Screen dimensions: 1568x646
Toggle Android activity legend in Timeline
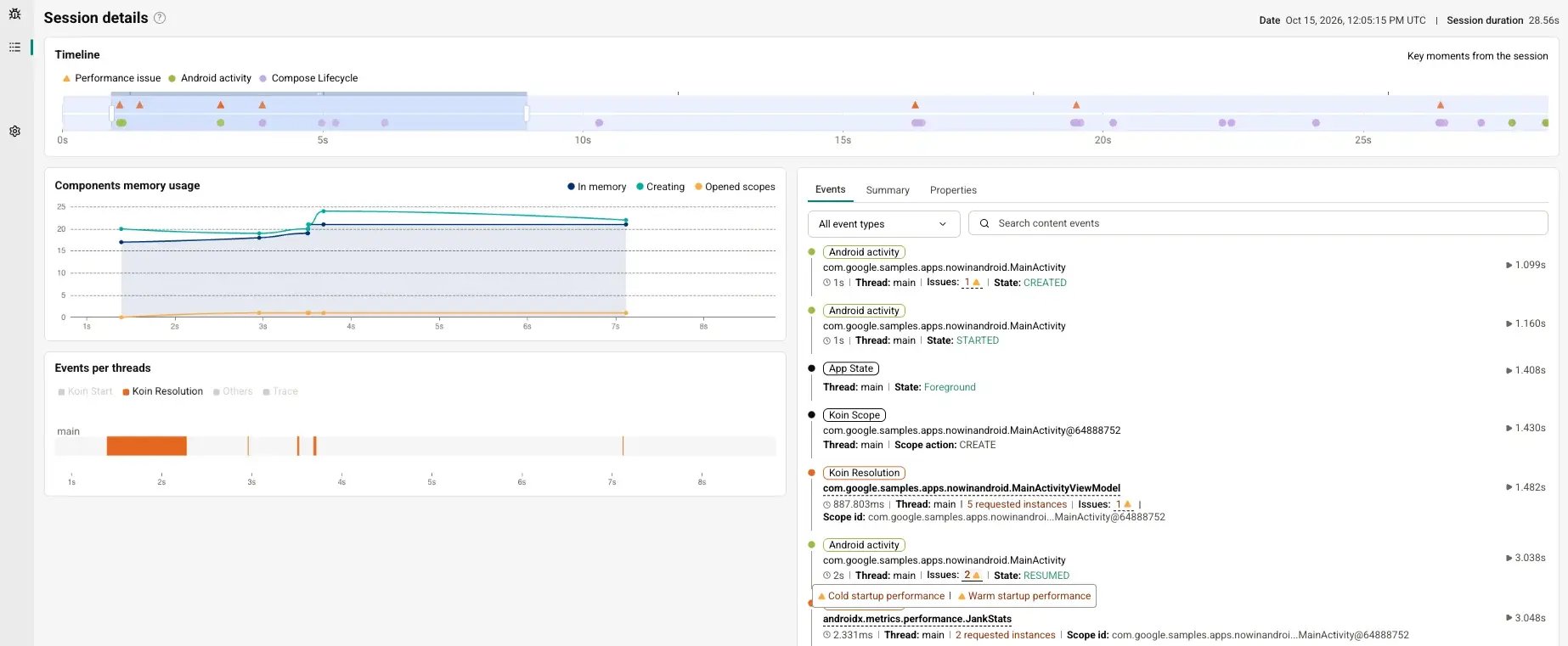(x=210, y=78)
